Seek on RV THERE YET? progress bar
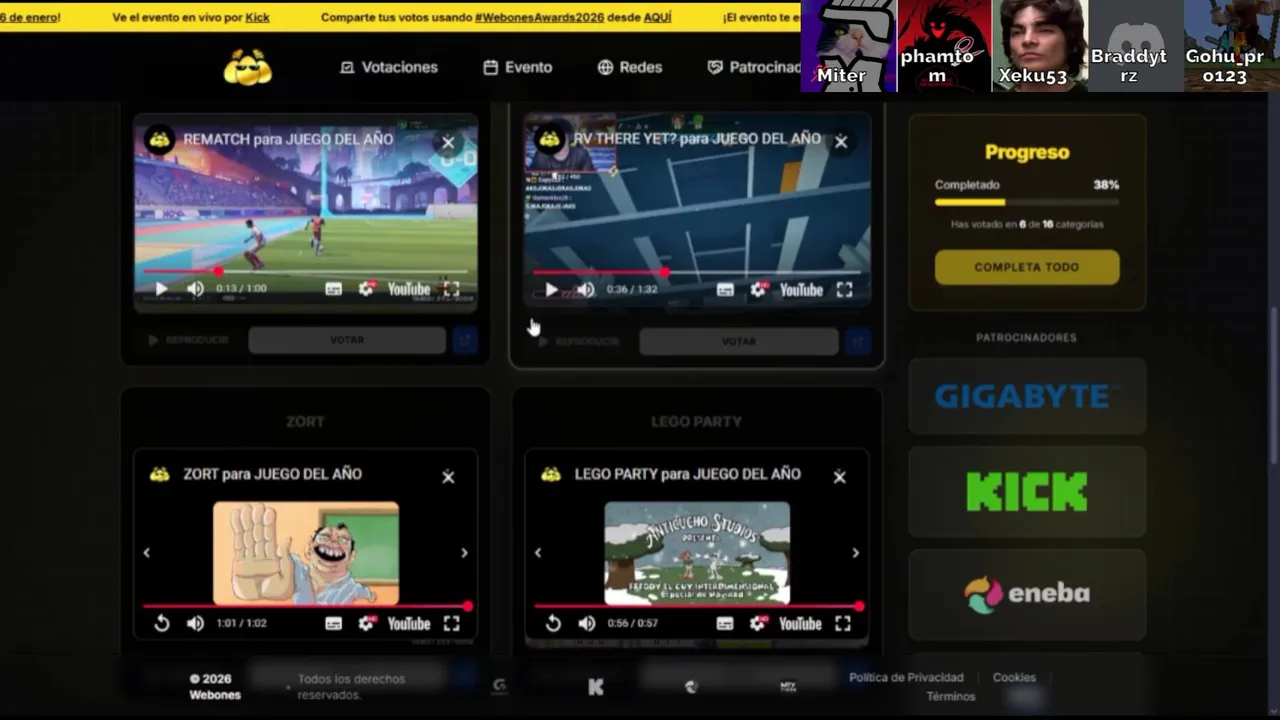The width and height of the screenshot is (1280, 720). tap(697, 272)
